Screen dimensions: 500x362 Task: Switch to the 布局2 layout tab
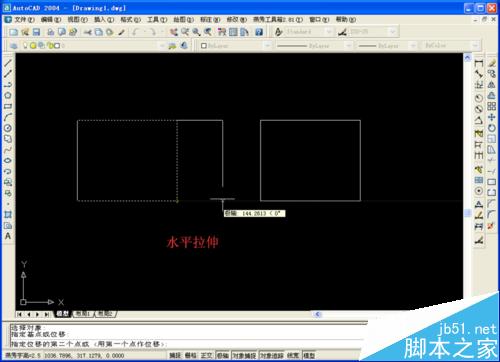(105, 314)
